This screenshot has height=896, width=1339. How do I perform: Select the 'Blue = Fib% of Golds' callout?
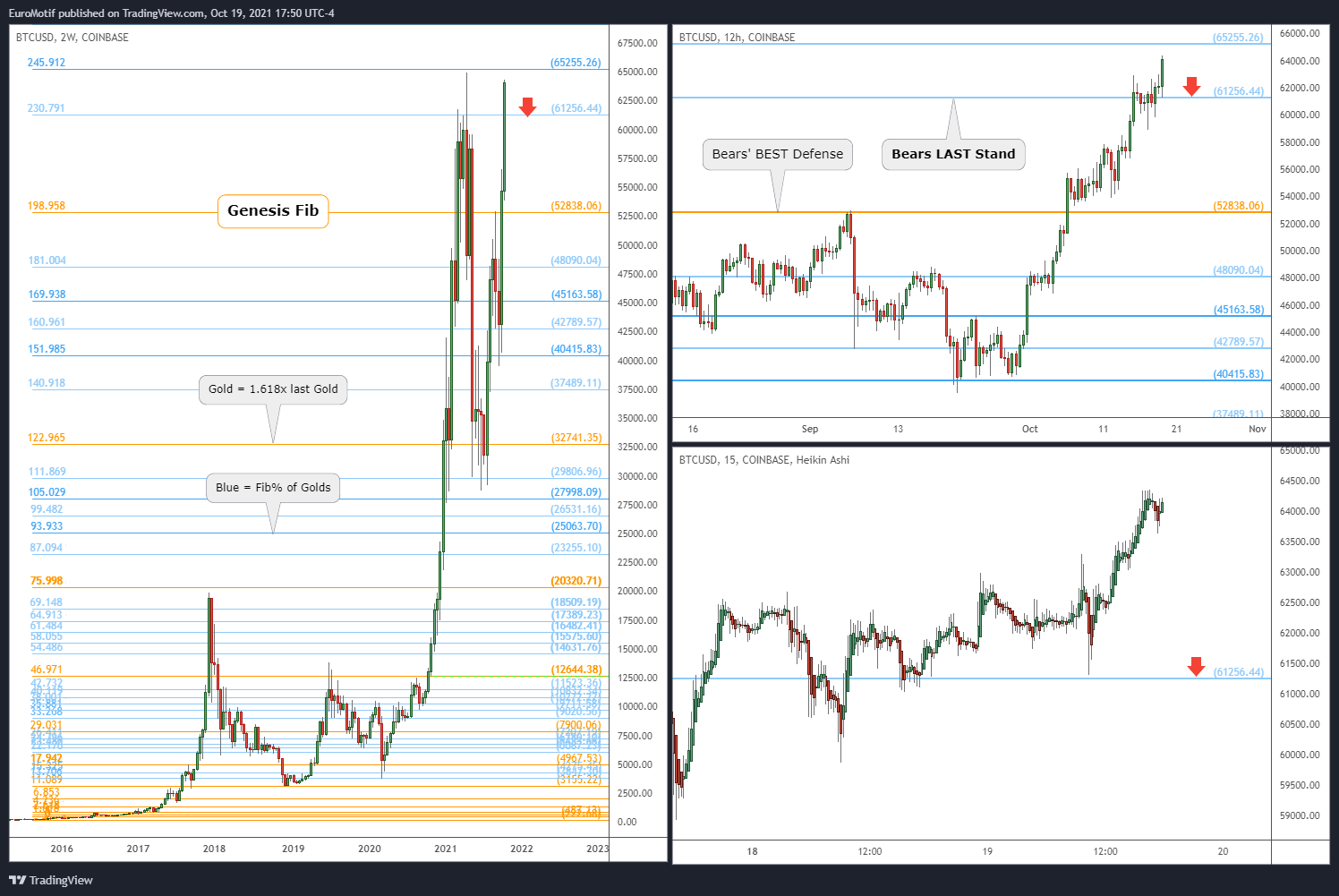coord(273,488)
